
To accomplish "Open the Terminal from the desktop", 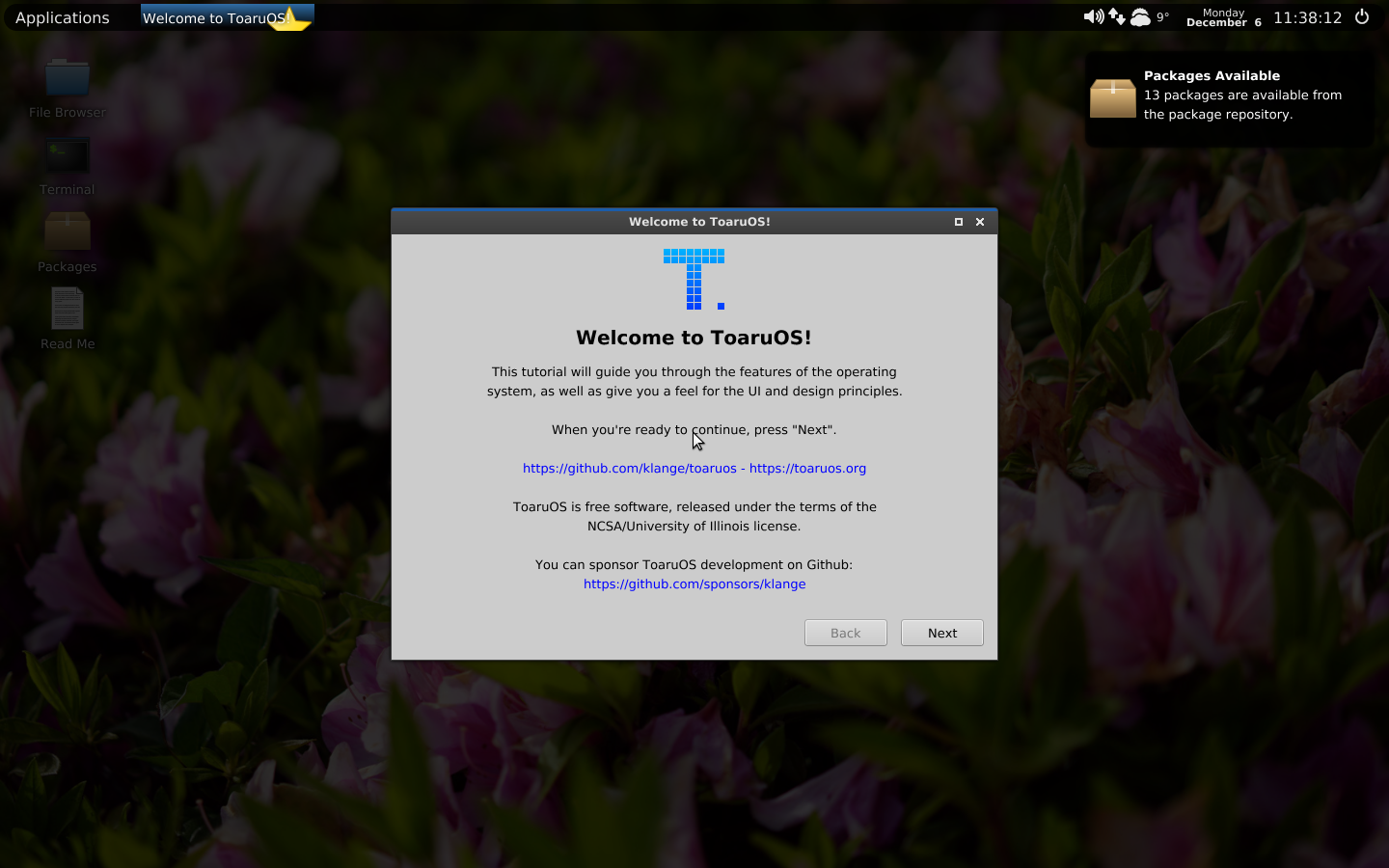I will [67, 154].
